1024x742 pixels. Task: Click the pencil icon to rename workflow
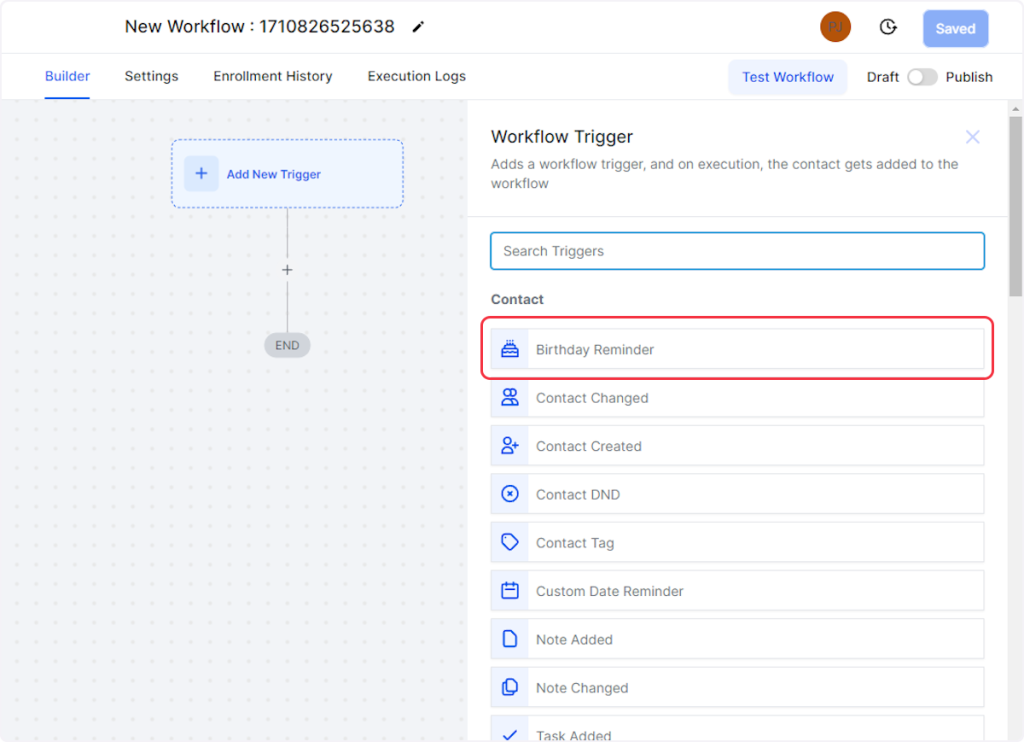[418, 27]
